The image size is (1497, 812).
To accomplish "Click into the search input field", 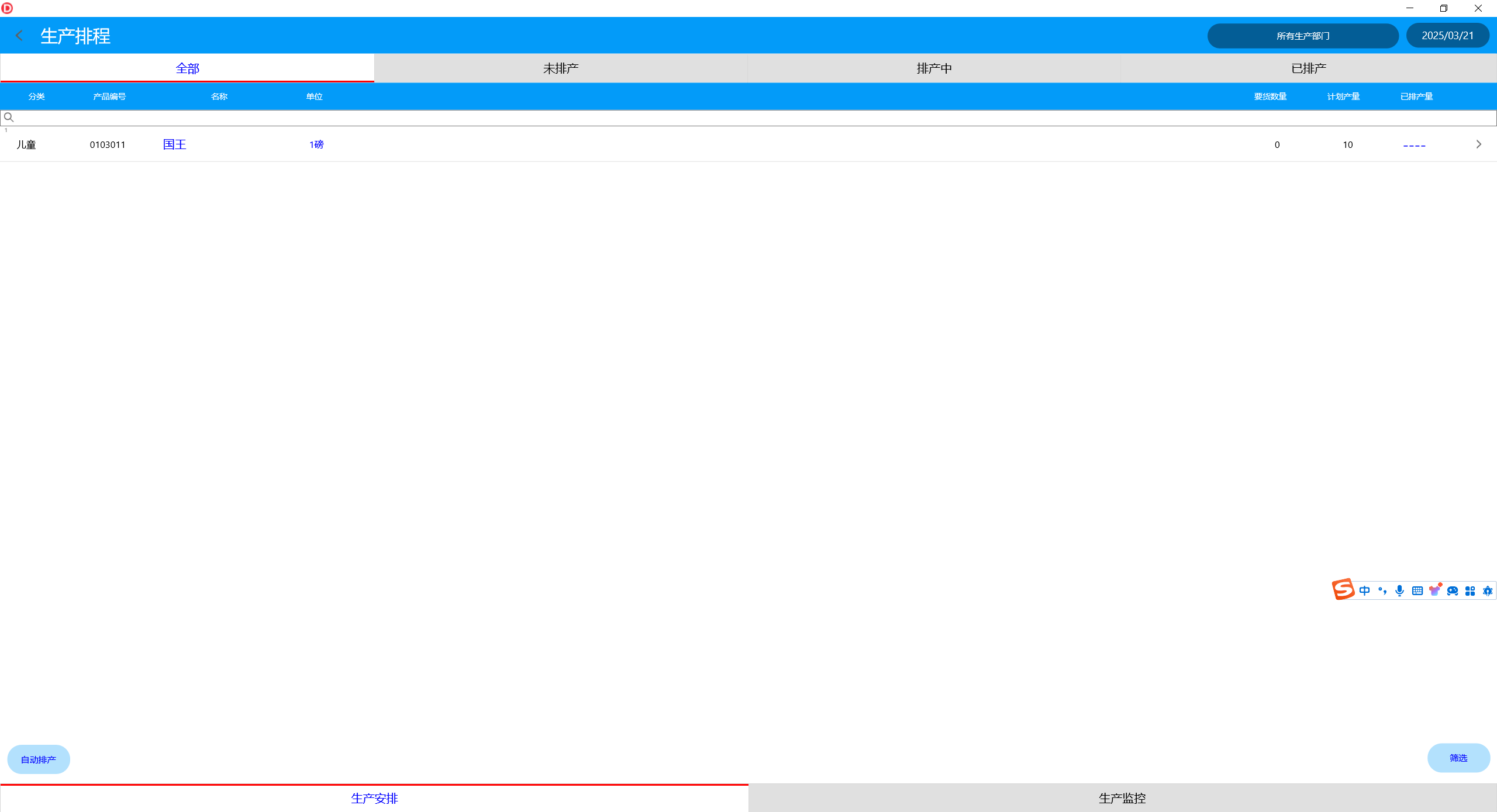I will 748,118.
